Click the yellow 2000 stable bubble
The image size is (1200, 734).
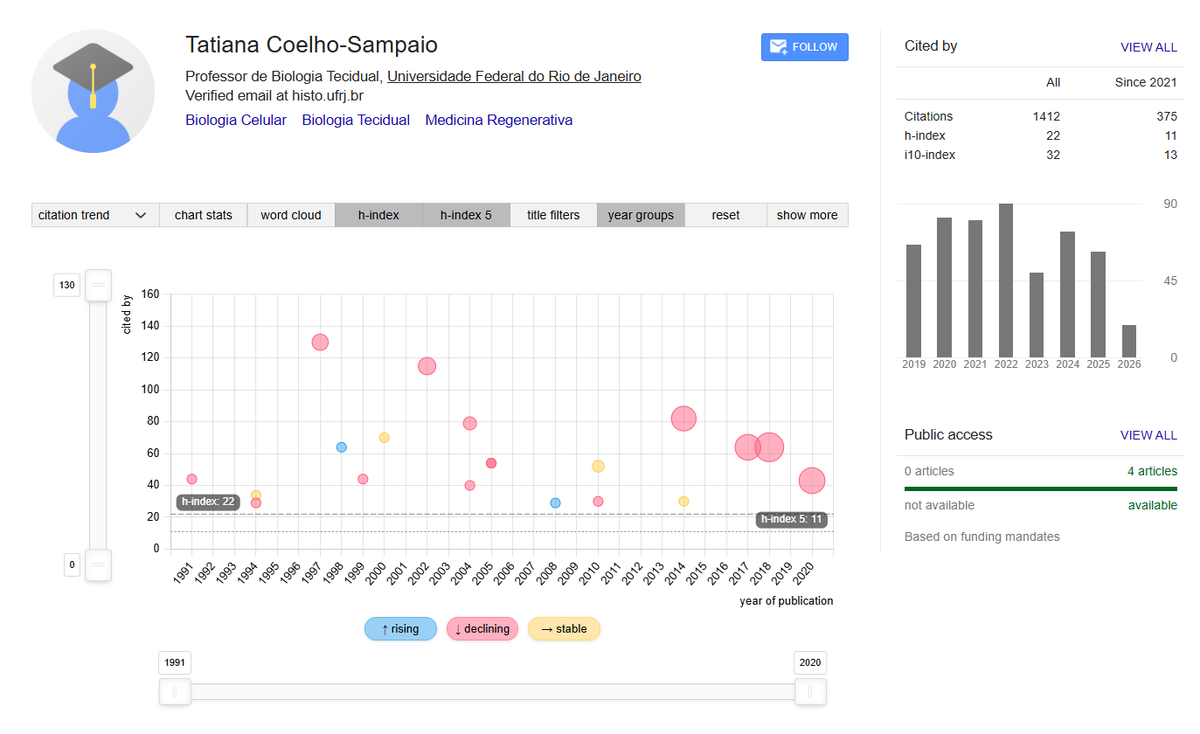[x=384, y=438]
